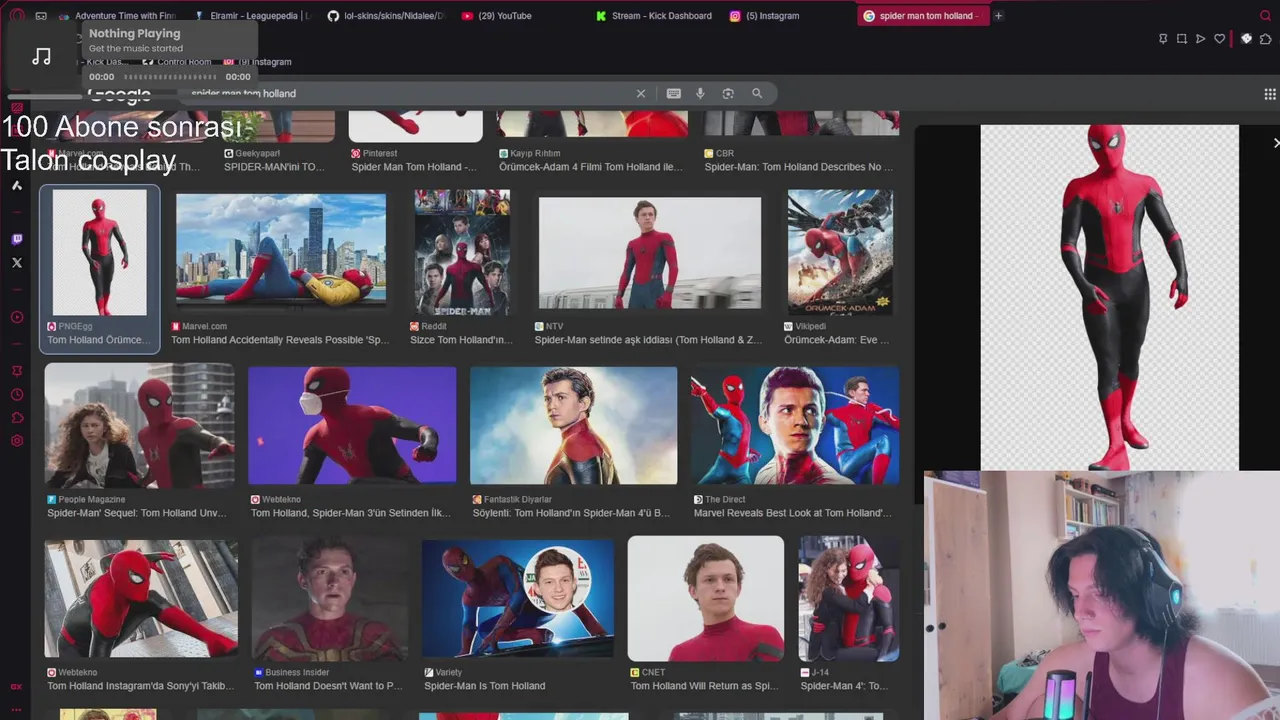Open the Google apps grid
The width and height of the screenshot is (1280, 720).
(1270, 94)
